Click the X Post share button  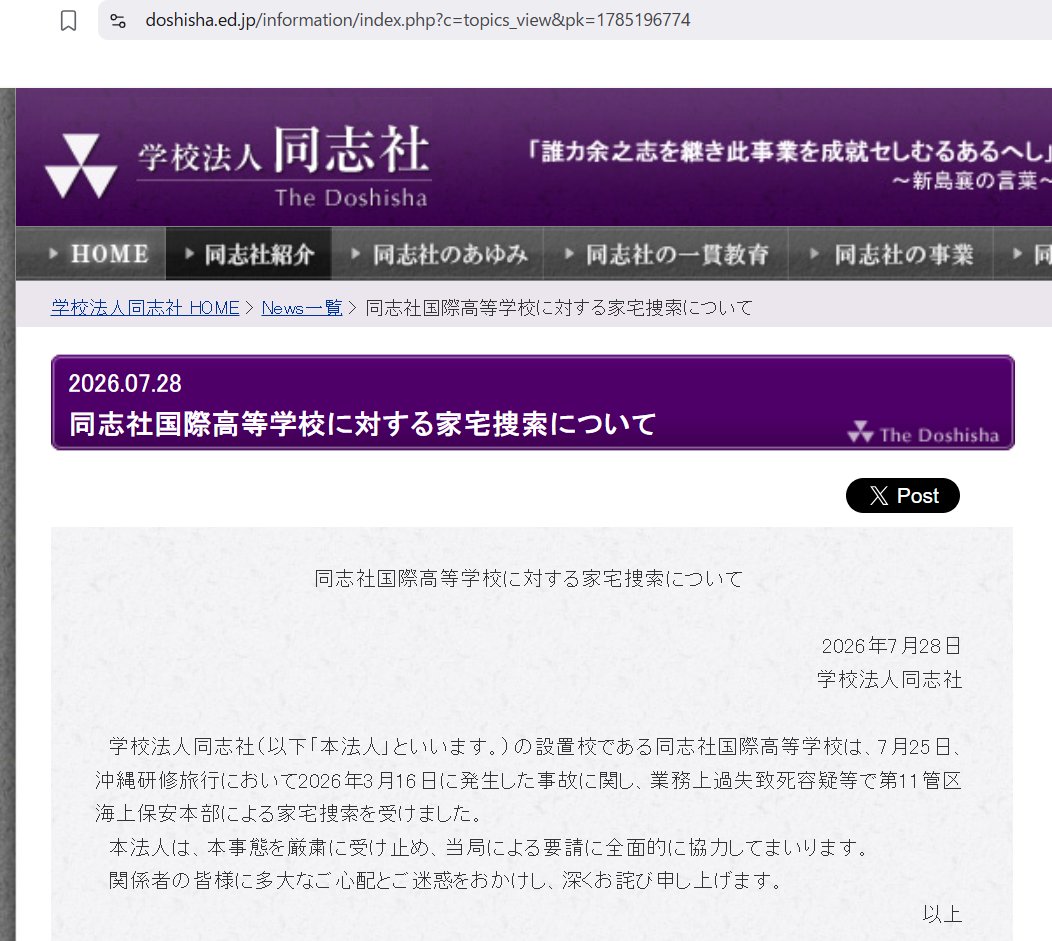[x=902, y=496]
